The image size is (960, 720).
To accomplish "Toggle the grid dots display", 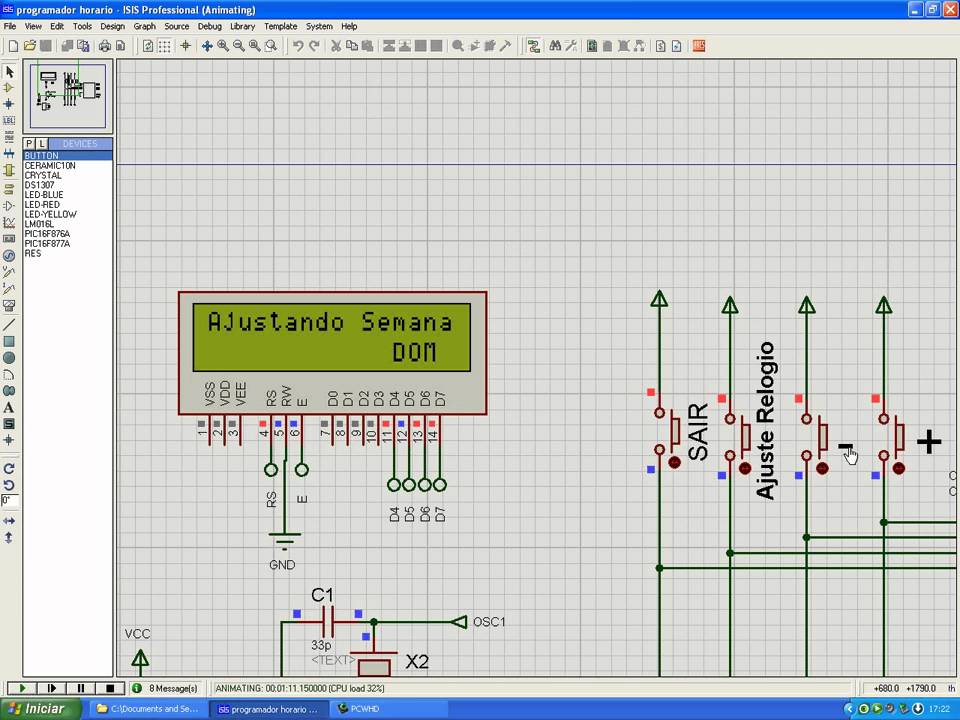I will click(165, 46).
